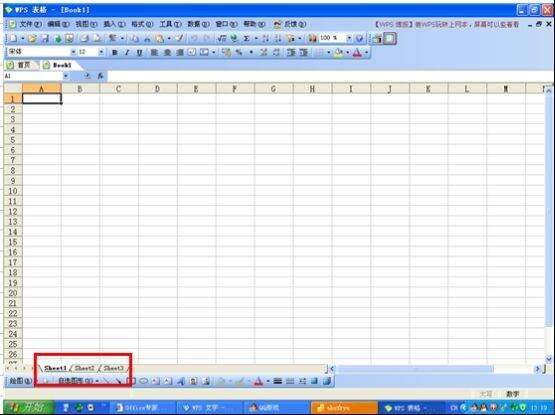This screenshot has height=415, width=555.
Task: Open the font color dropdown arrow
Action: click(366, 52)
